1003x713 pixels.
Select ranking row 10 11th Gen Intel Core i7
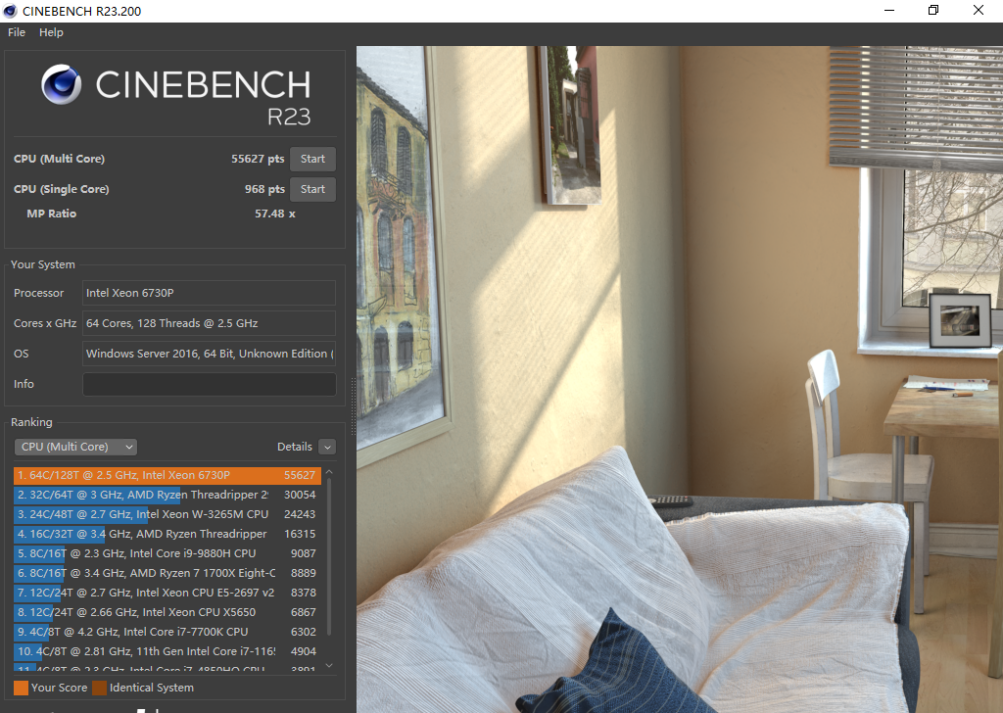pyautogui.click(x=167, y=651)
